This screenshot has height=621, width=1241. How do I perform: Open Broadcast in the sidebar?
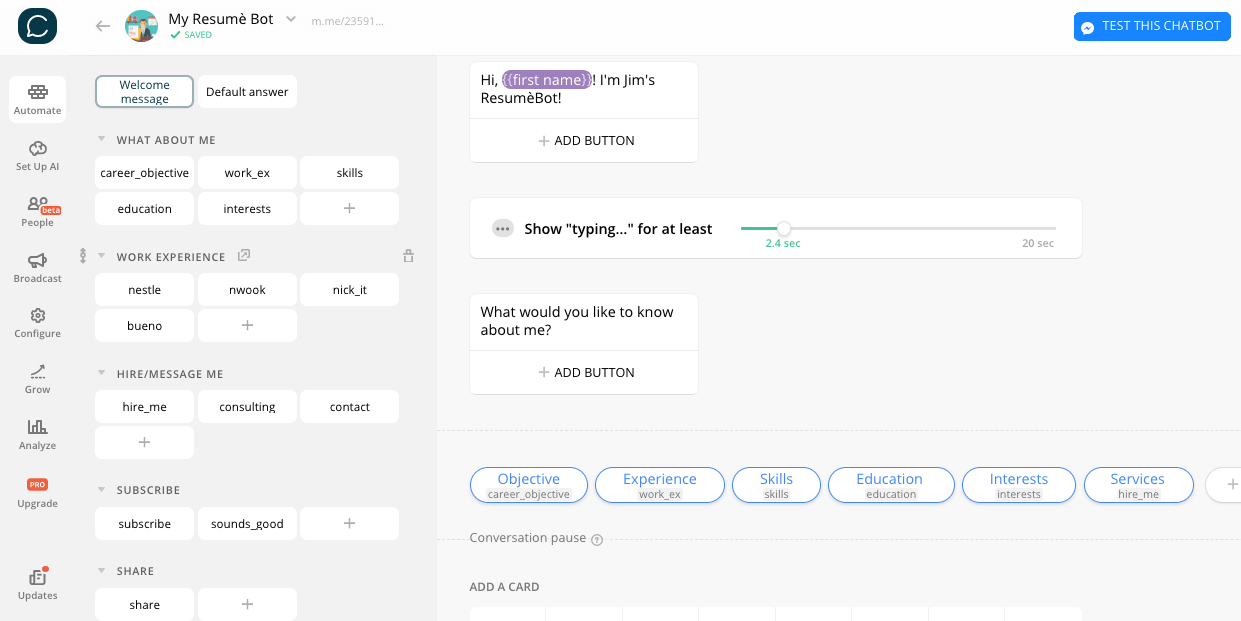(x=38, y=267)
